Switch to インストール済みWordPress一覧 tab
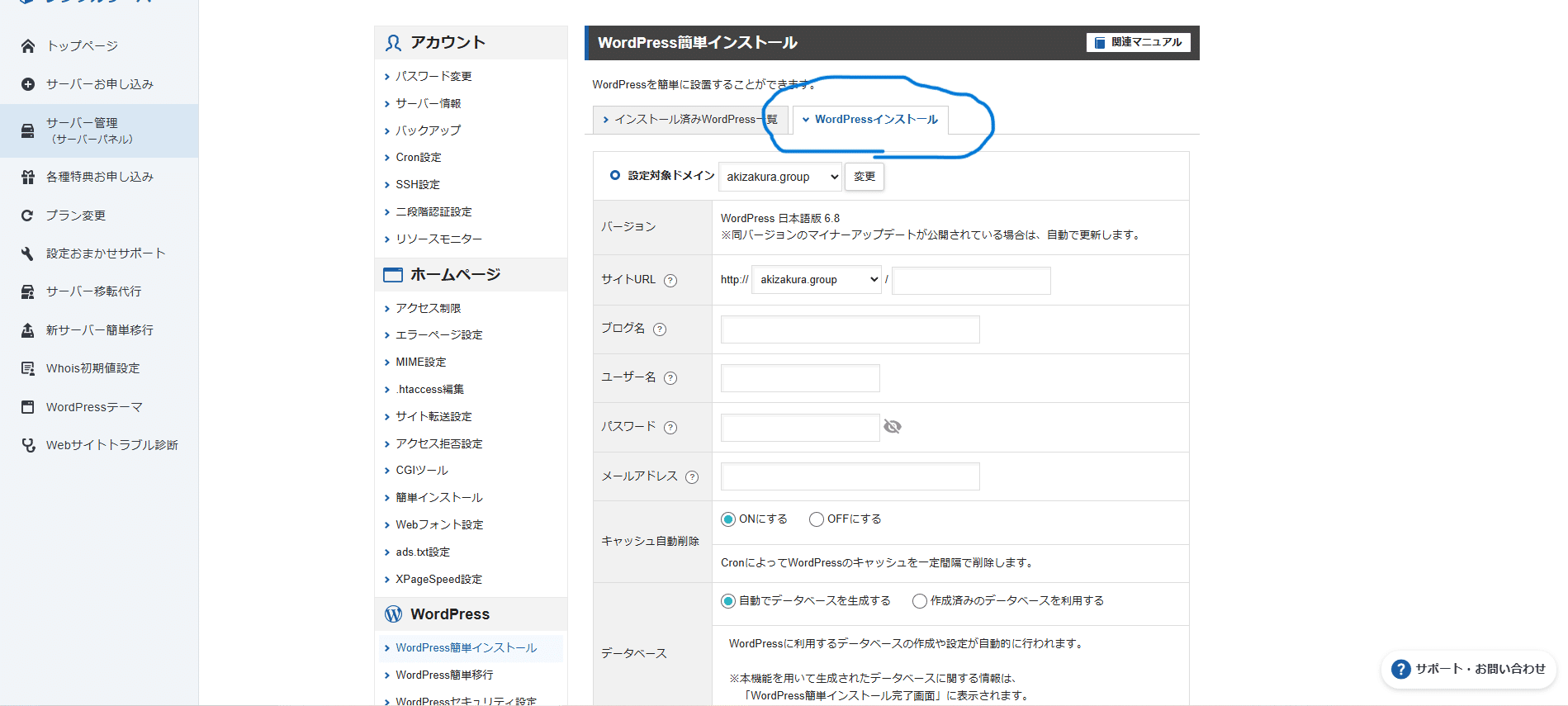 690,120
